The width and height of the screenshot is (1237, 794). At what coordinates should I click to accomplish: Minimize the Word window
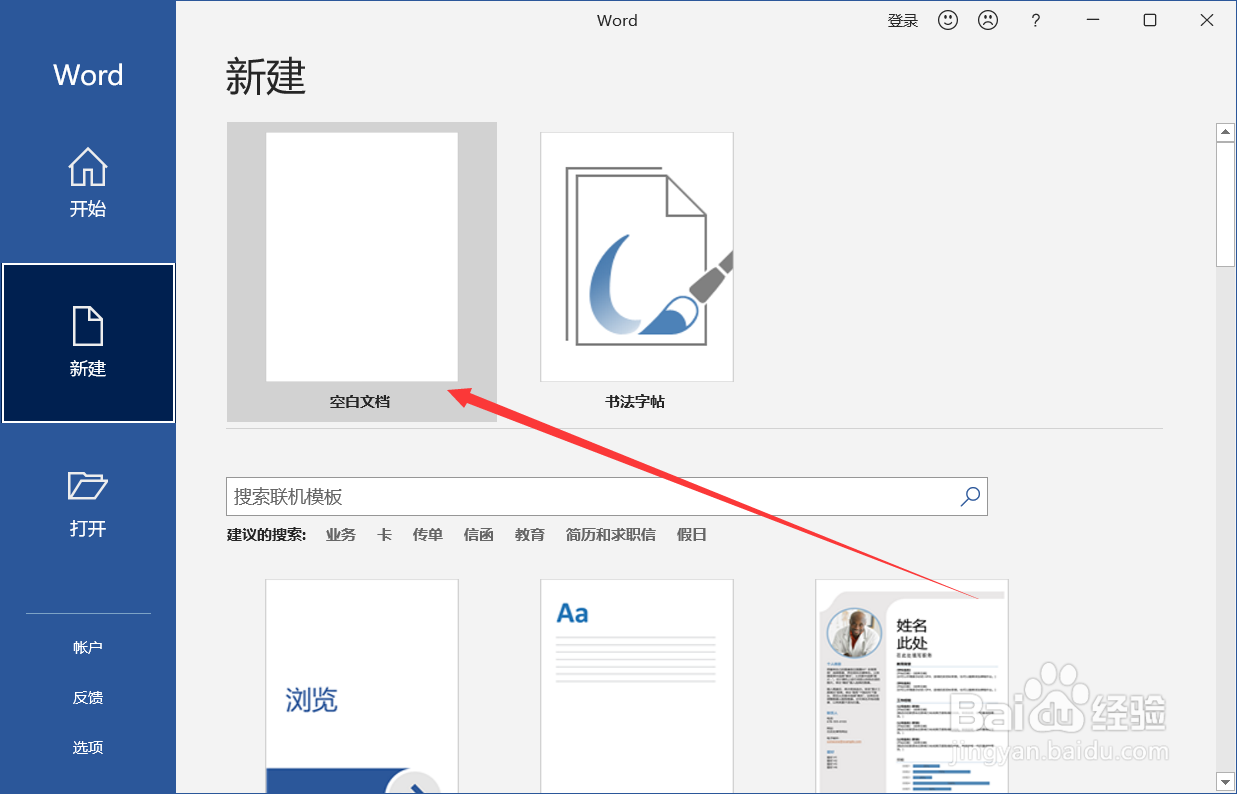tap(1093, 20)
